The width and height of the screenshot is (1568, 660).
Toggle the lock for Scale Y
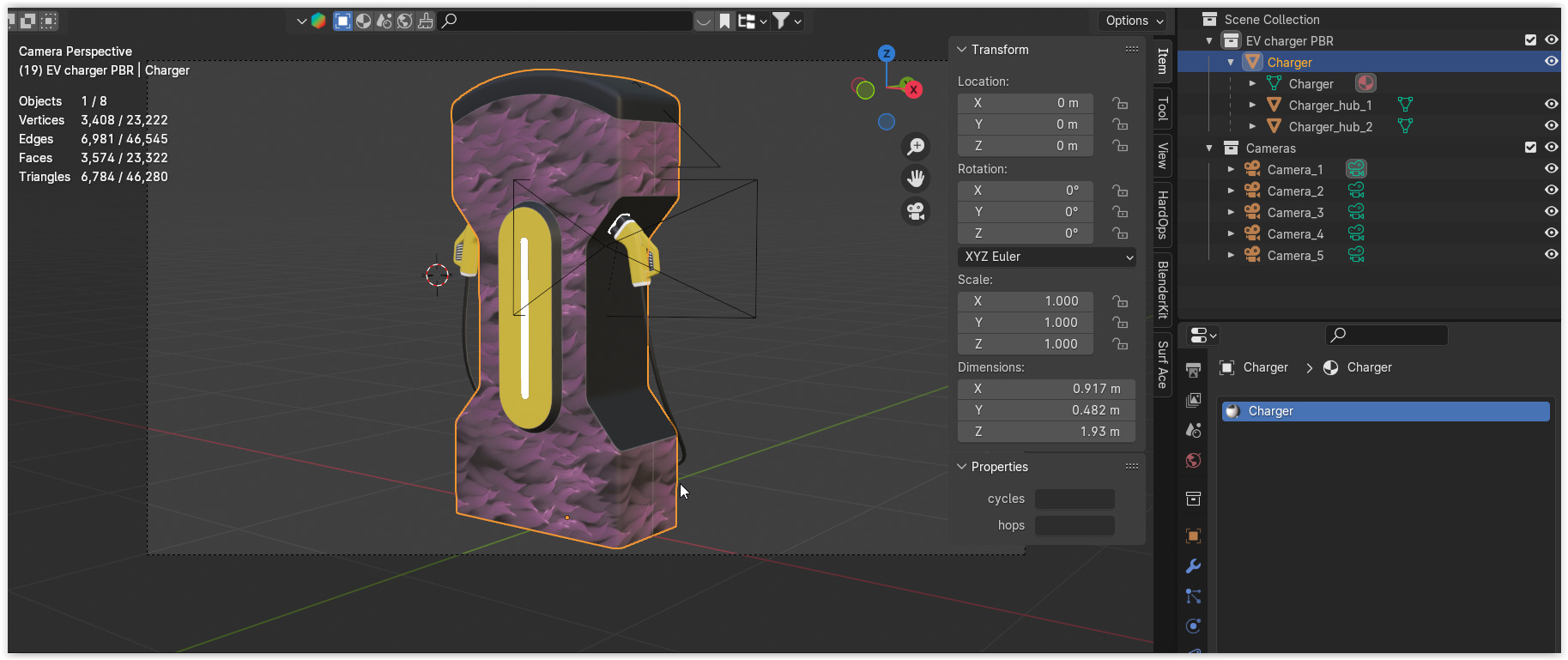tap(1120, 323)
